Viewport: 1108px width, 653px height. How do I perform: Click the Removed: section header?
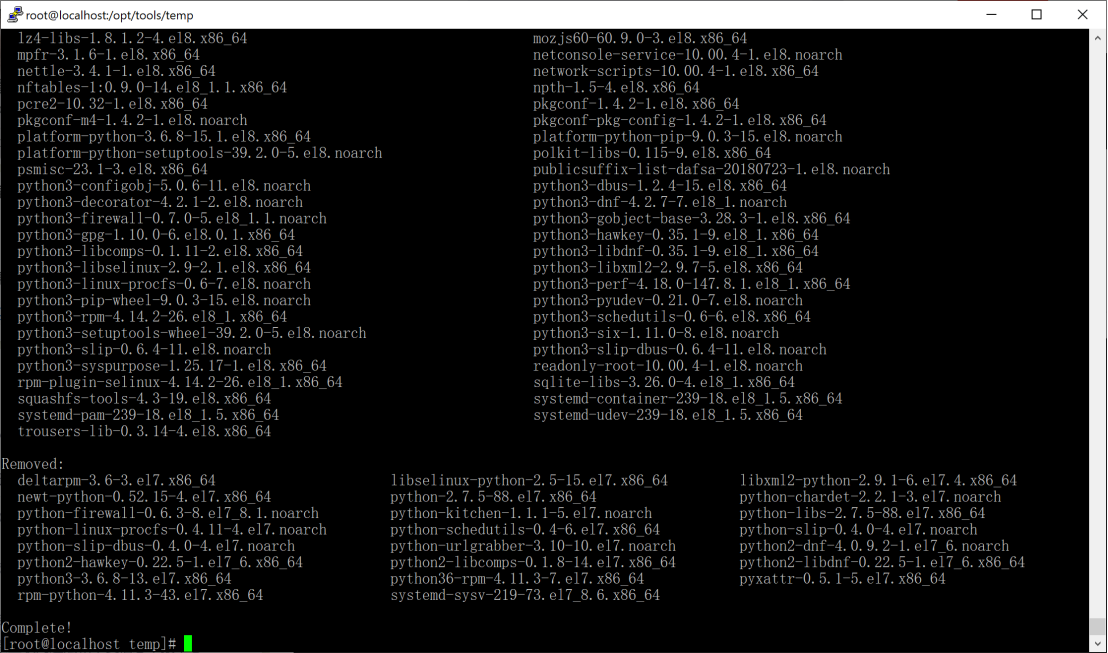click(37, 463)
